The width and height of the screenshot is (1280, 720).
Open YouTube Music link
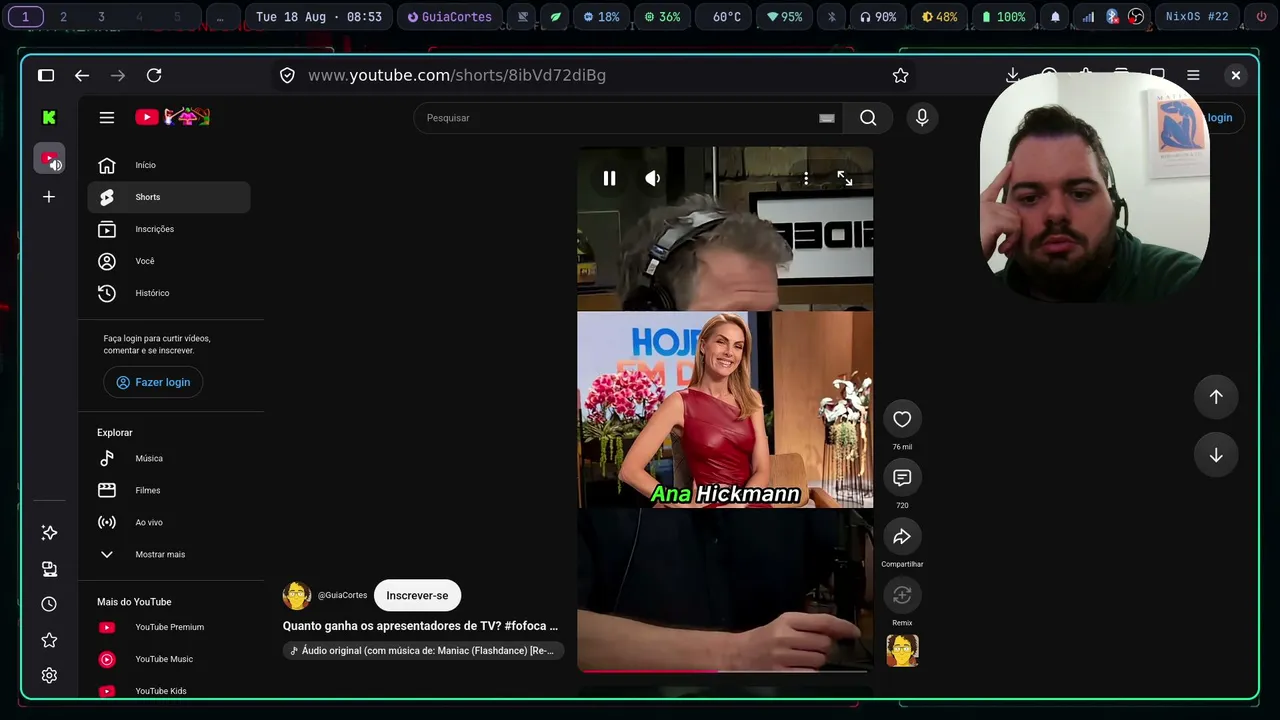(x=169, y=659)
